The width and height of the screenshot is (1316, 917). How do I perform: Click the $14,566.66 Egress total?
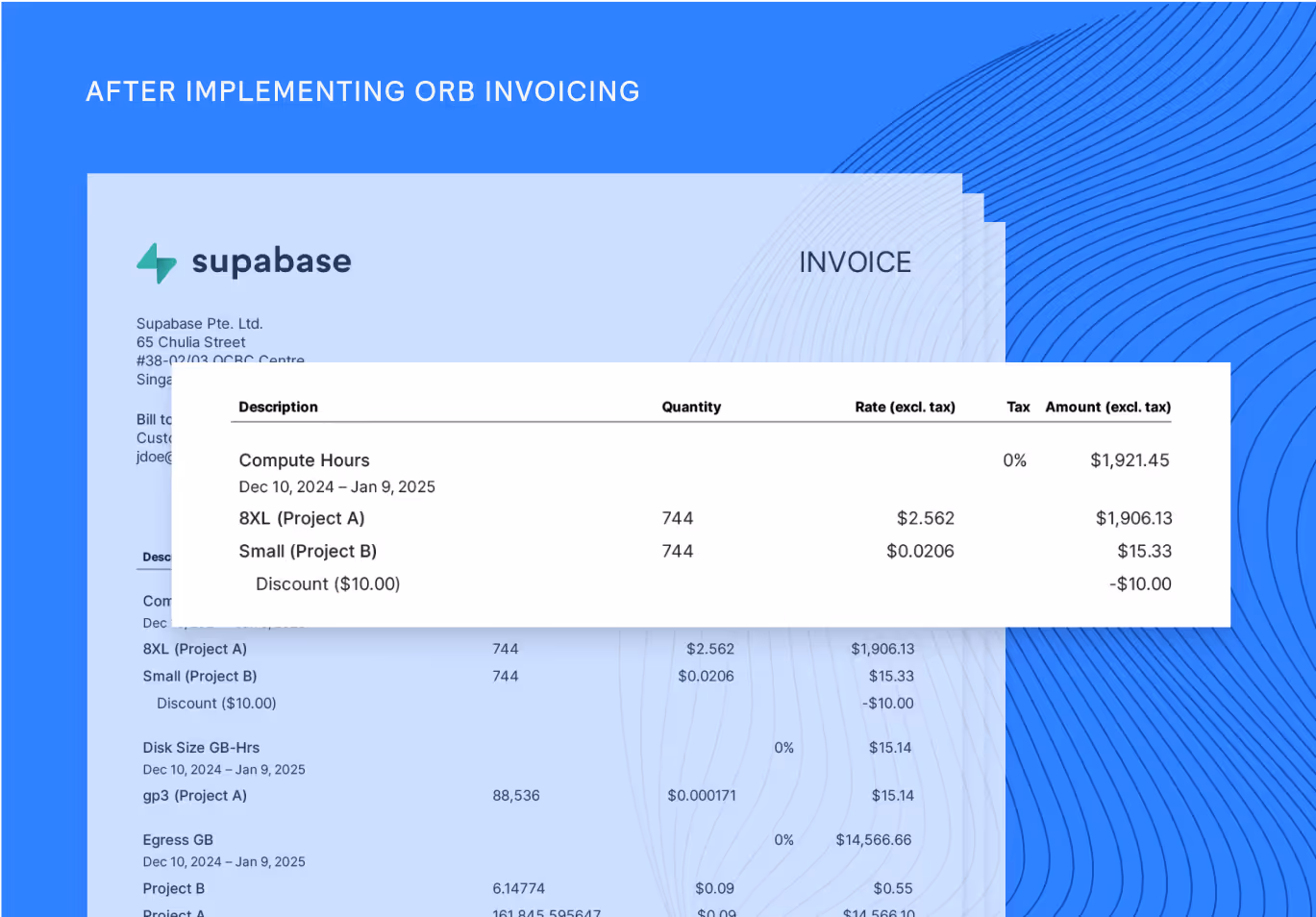point(873,839)
